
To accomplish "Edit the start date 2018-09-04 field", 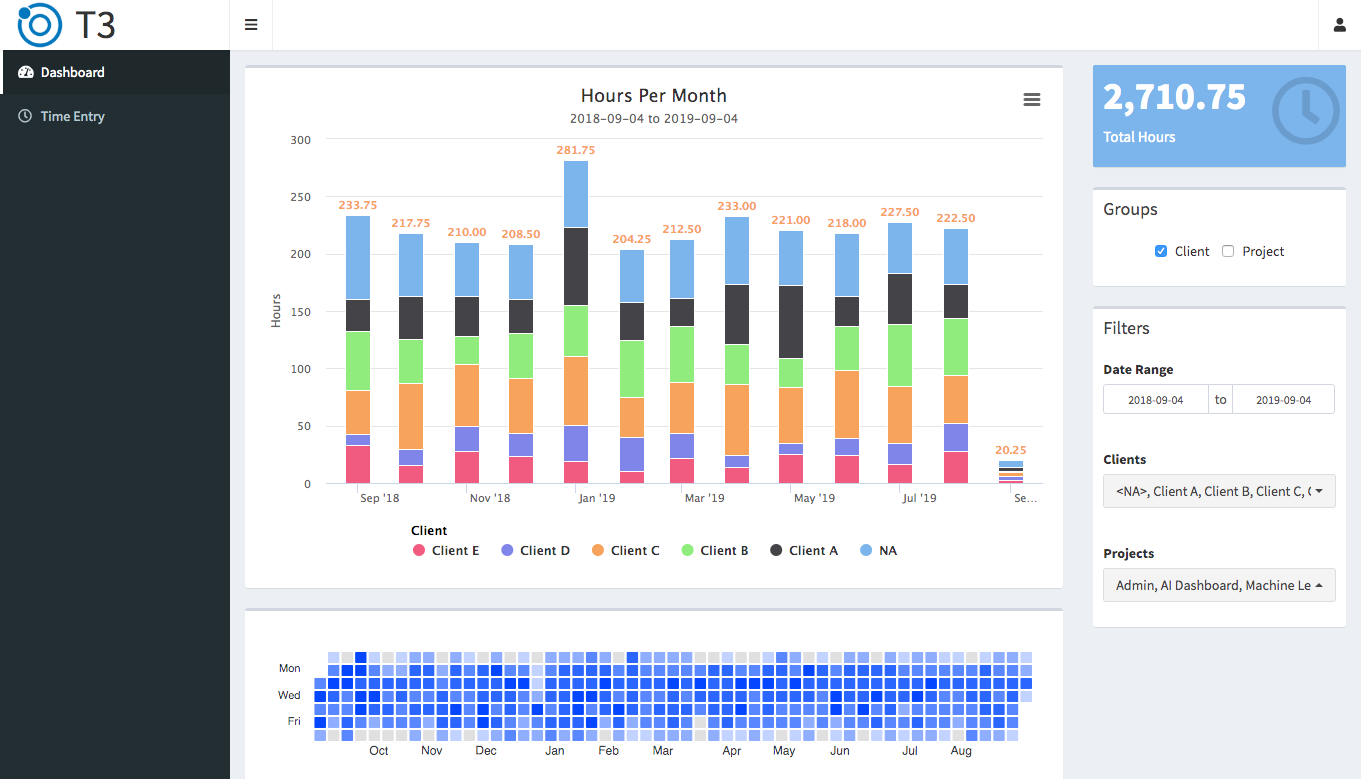I will [1156, 400].
